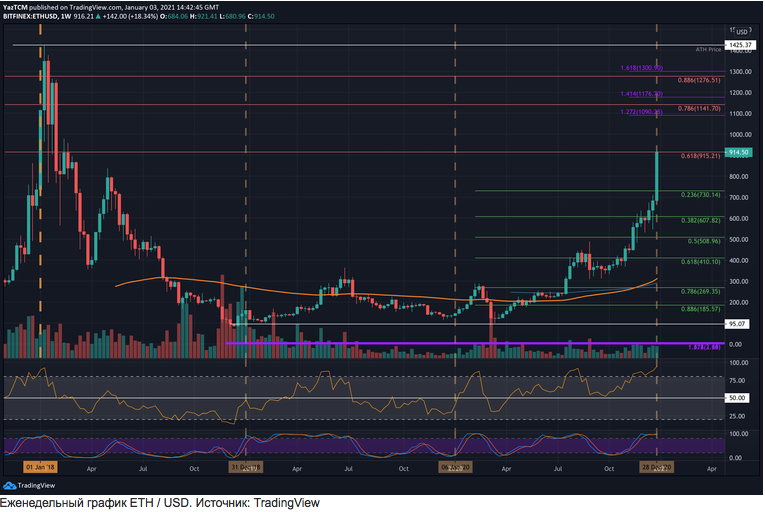Select the 06 Jan '20 date marker
This screenshot has height=512, width=765.
[x=455, y=467]
